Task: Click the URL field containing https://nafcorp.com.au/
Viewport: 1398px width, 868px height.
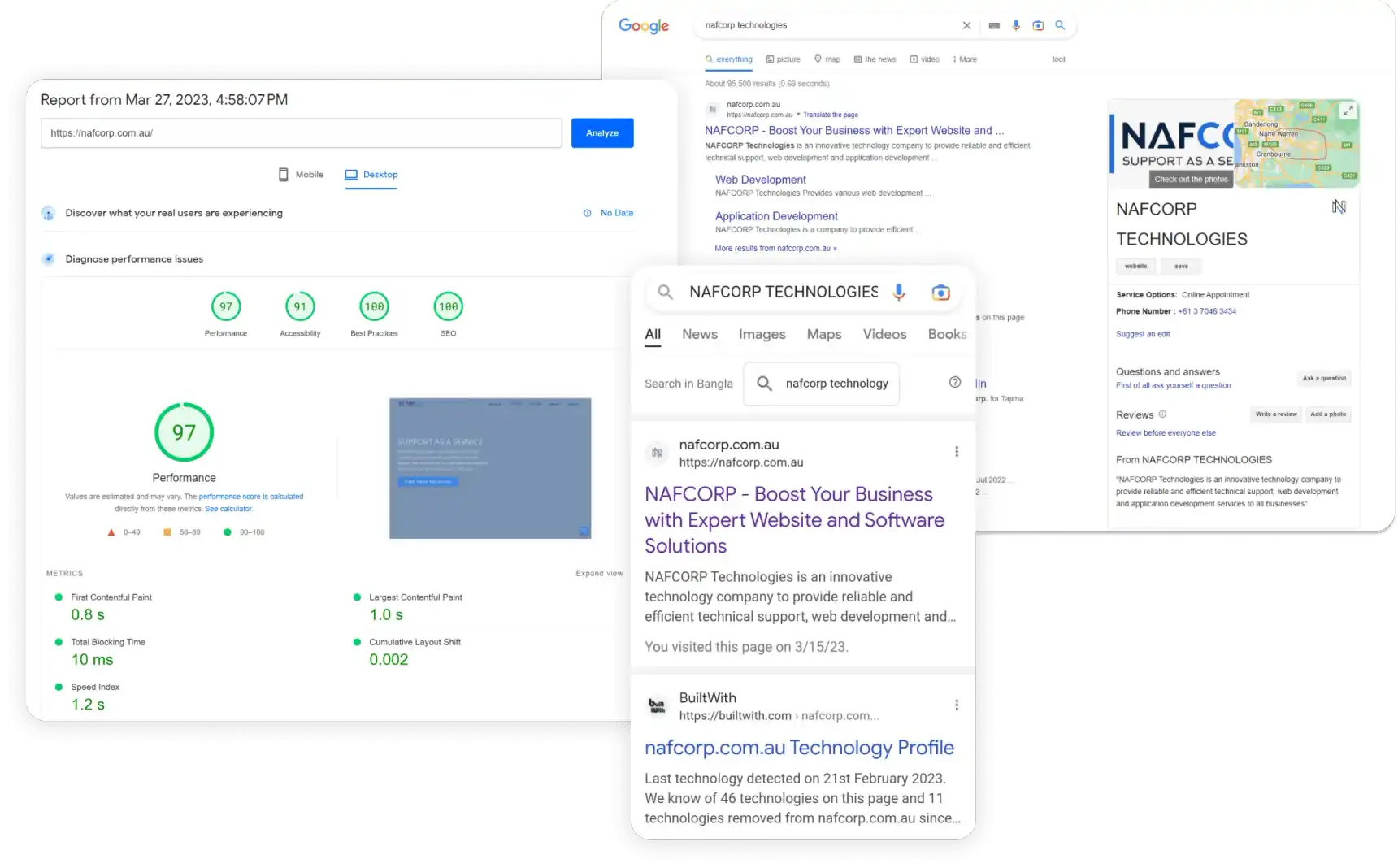Action: (x=302, y=133)
